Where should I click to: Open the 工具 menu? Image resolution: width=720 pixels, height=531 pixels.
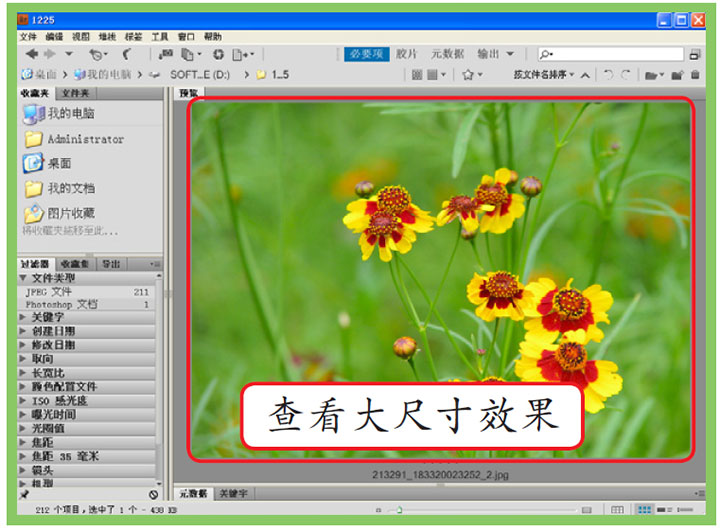coord(160,36)
